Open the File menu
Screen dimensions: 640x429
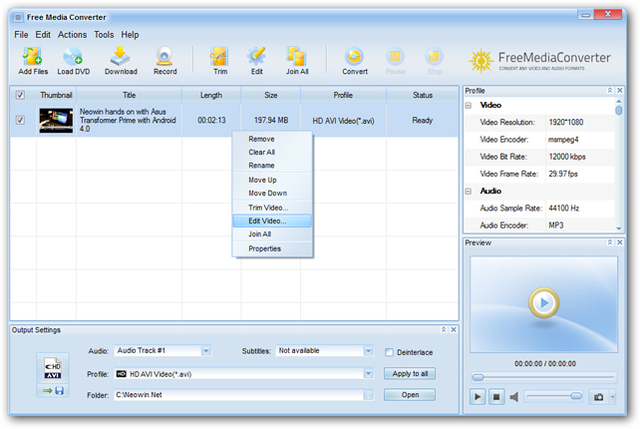21,35
